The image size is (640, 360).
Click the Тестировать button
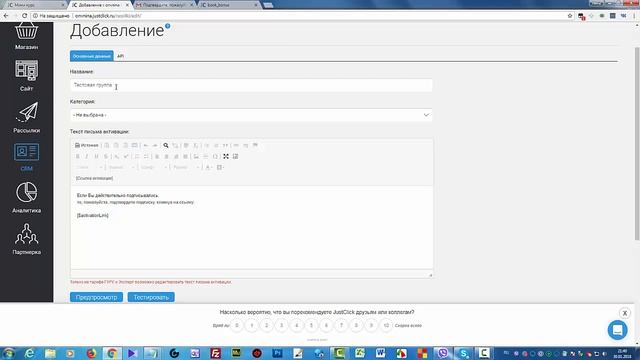coord(151,297)
